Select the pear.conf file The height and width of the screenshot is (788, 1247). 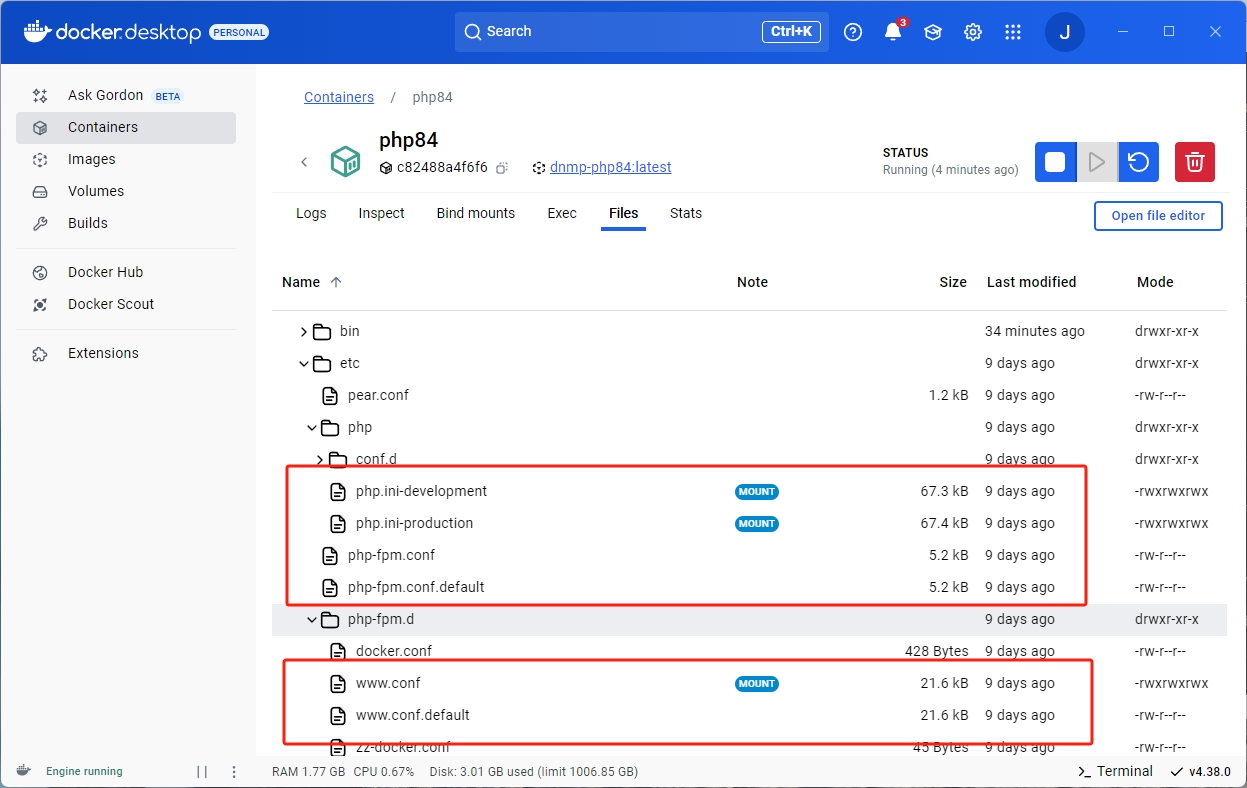pyautogui.click(x=378, y=396)
